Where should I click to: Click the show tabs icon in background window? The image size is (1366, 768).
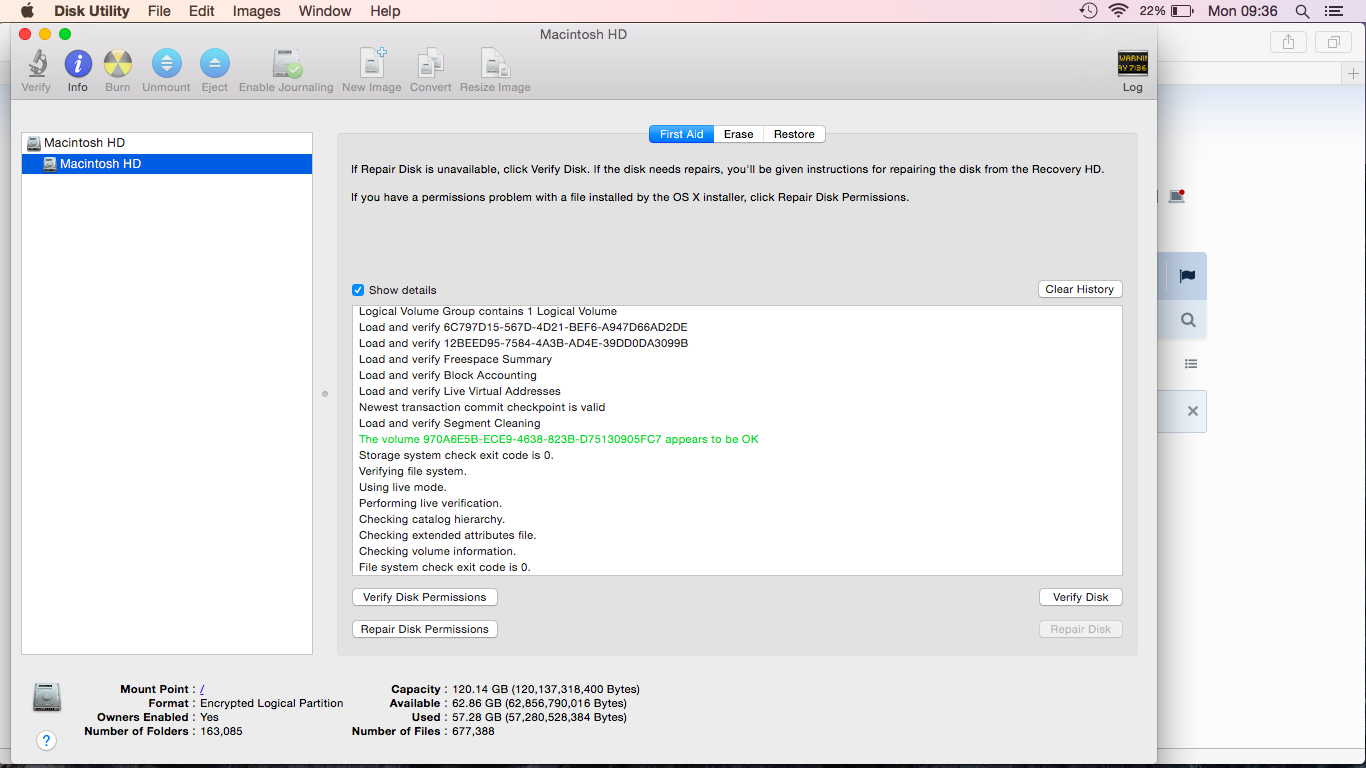pos(1333,42)
